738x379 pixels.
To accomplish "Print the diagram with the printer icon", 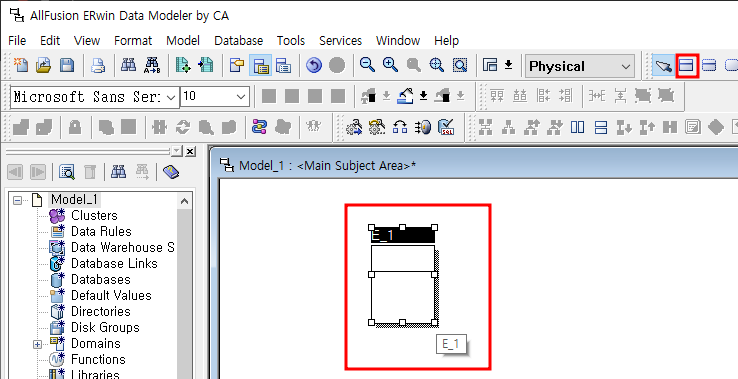I will click(x=97, y=65).
